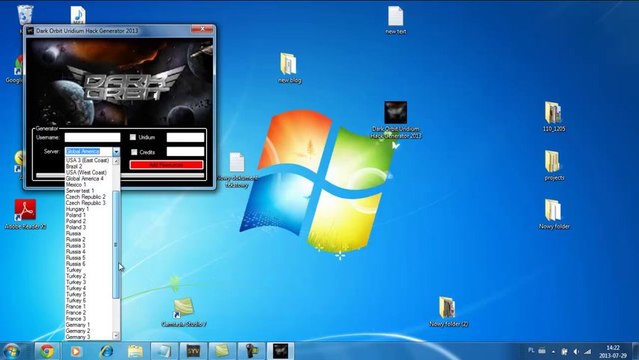Viewport: 639px width, 360px height.
Task: Open the 110_1205 folder
Action: click(553, 117)
